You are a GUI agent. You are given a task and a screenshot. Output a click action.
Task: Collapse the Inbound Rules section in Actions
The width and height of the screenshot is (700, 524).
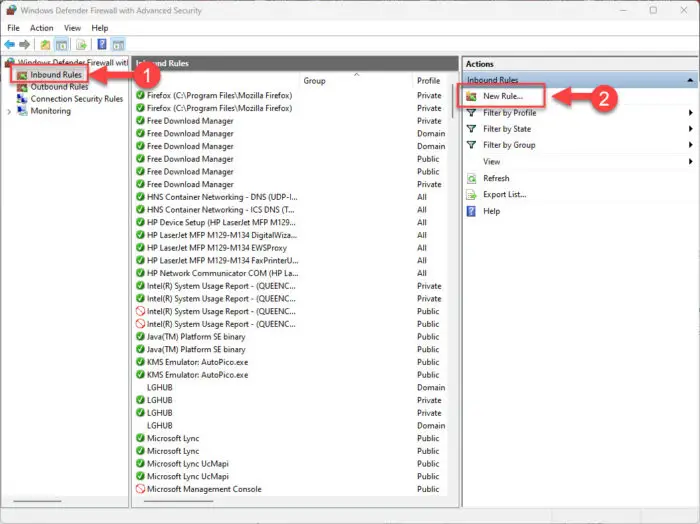point(690,80)
